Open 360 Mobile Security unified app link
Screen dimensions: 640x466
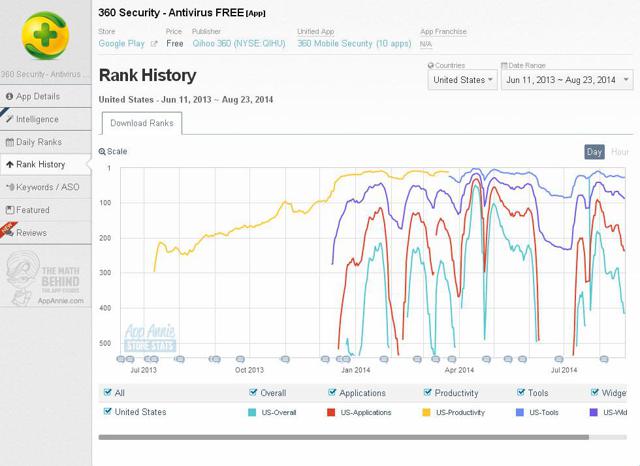(354, 43)
